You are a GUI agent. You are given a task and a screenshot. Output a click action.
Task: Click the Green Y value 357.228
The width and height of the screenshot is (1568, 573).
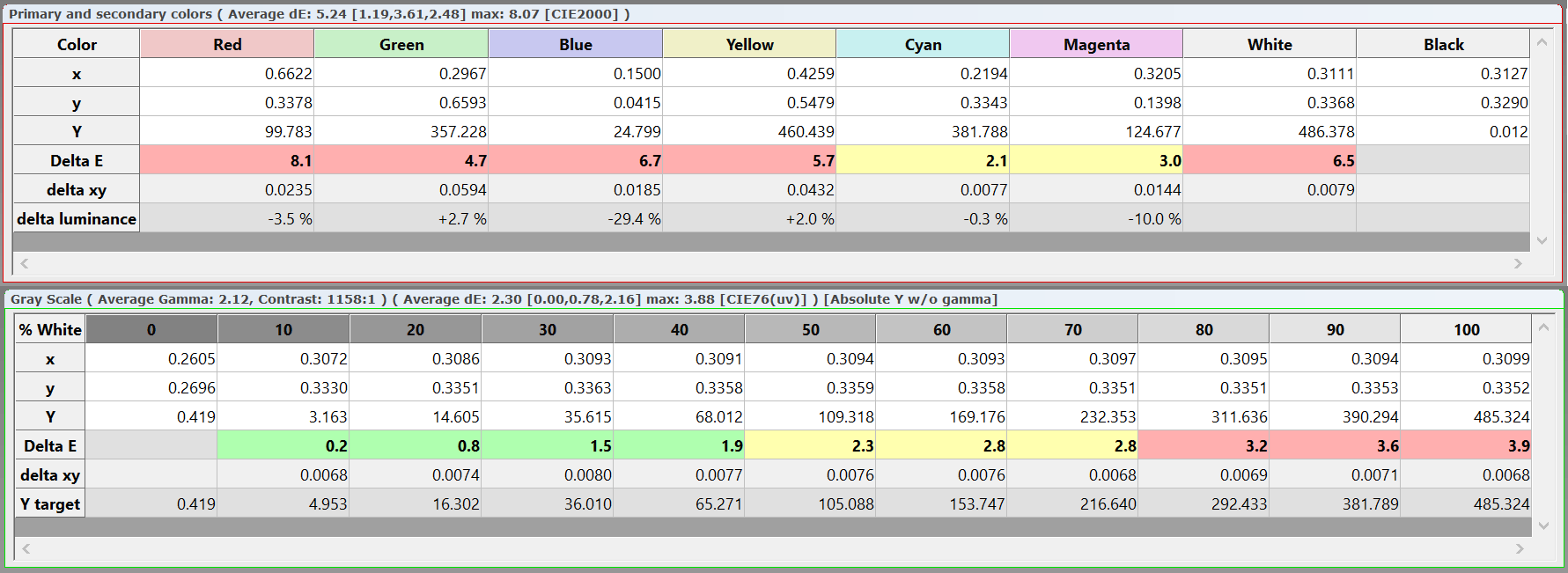click(401, 131)
